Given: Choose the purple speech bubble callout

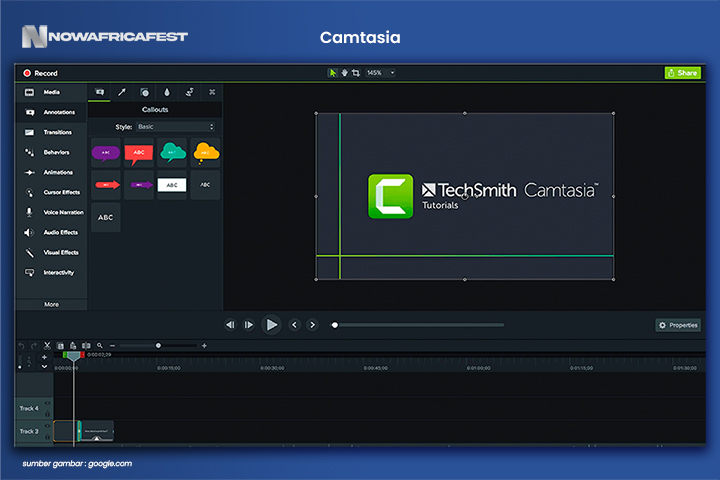Looking at the screenshot, I should tap(106, 152).
